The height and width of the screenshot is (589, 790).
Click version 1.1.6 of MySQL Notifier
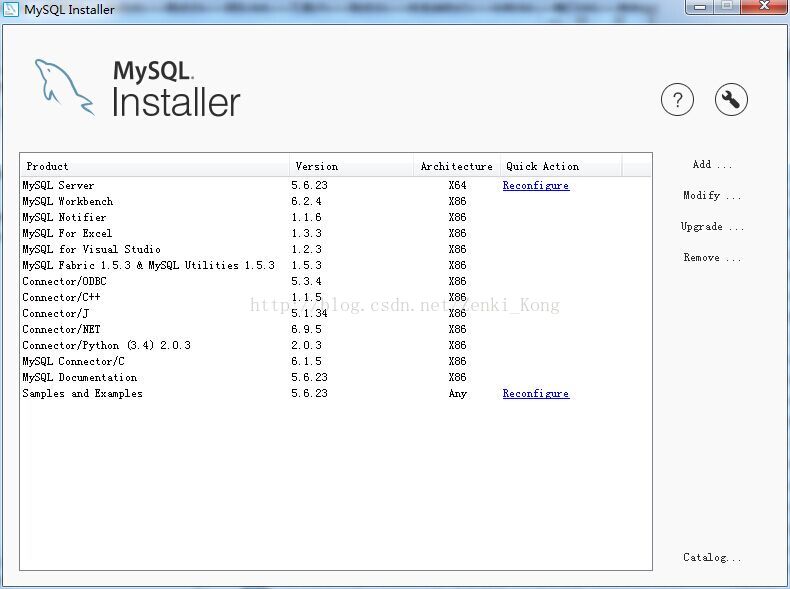pos(306,218)
